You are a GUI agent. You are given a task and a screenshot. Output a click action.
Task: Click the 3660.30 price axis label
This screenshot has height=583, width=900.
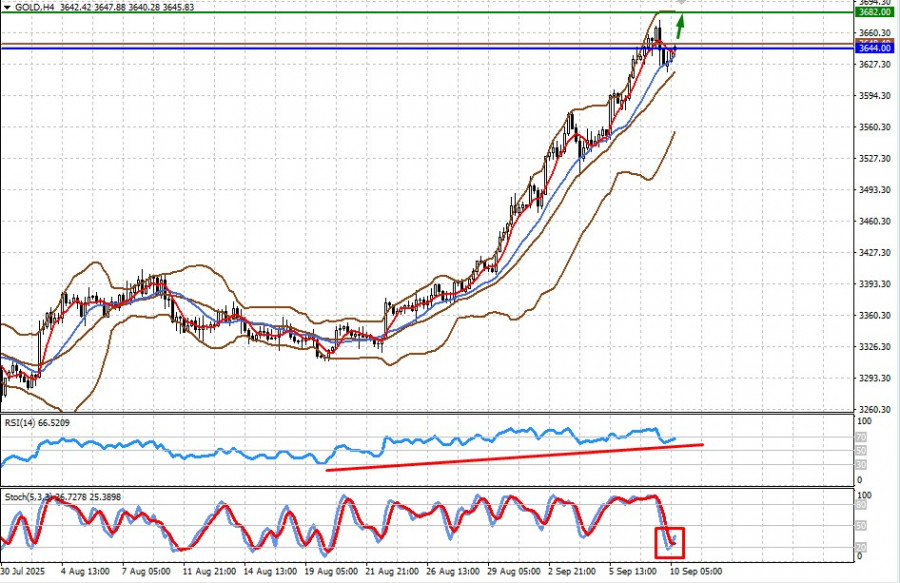pyautogui.click(x=875, y=33)
